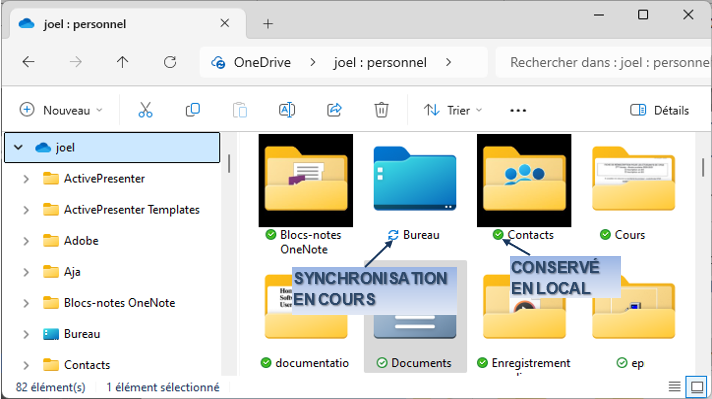Expand the ActivePresenter Templates tree folder
Viewport: 712px width, 399px height.
26,210
